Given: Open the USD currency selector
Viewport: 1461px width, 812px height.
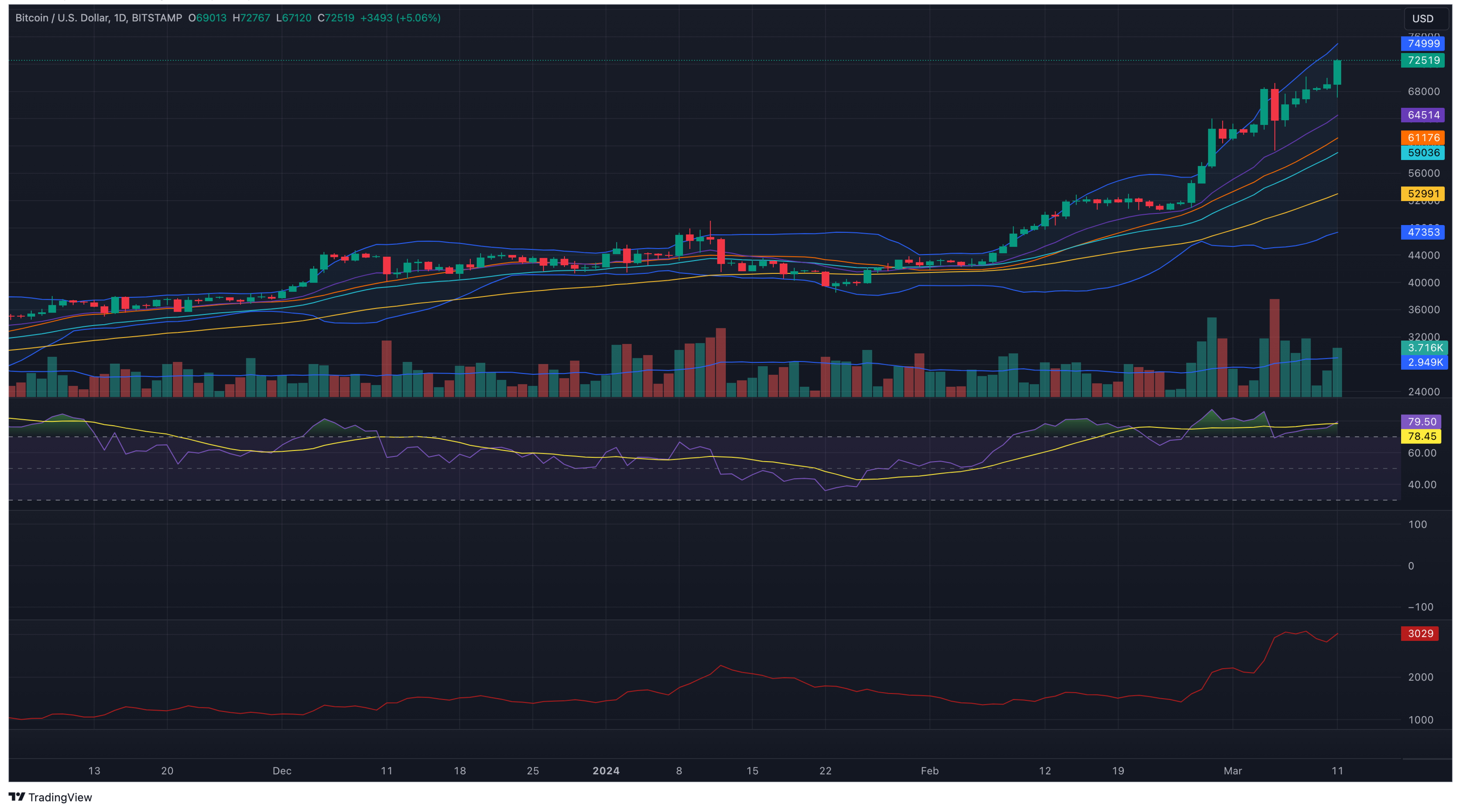Looking at the screenshot, I should (1426, 19).
